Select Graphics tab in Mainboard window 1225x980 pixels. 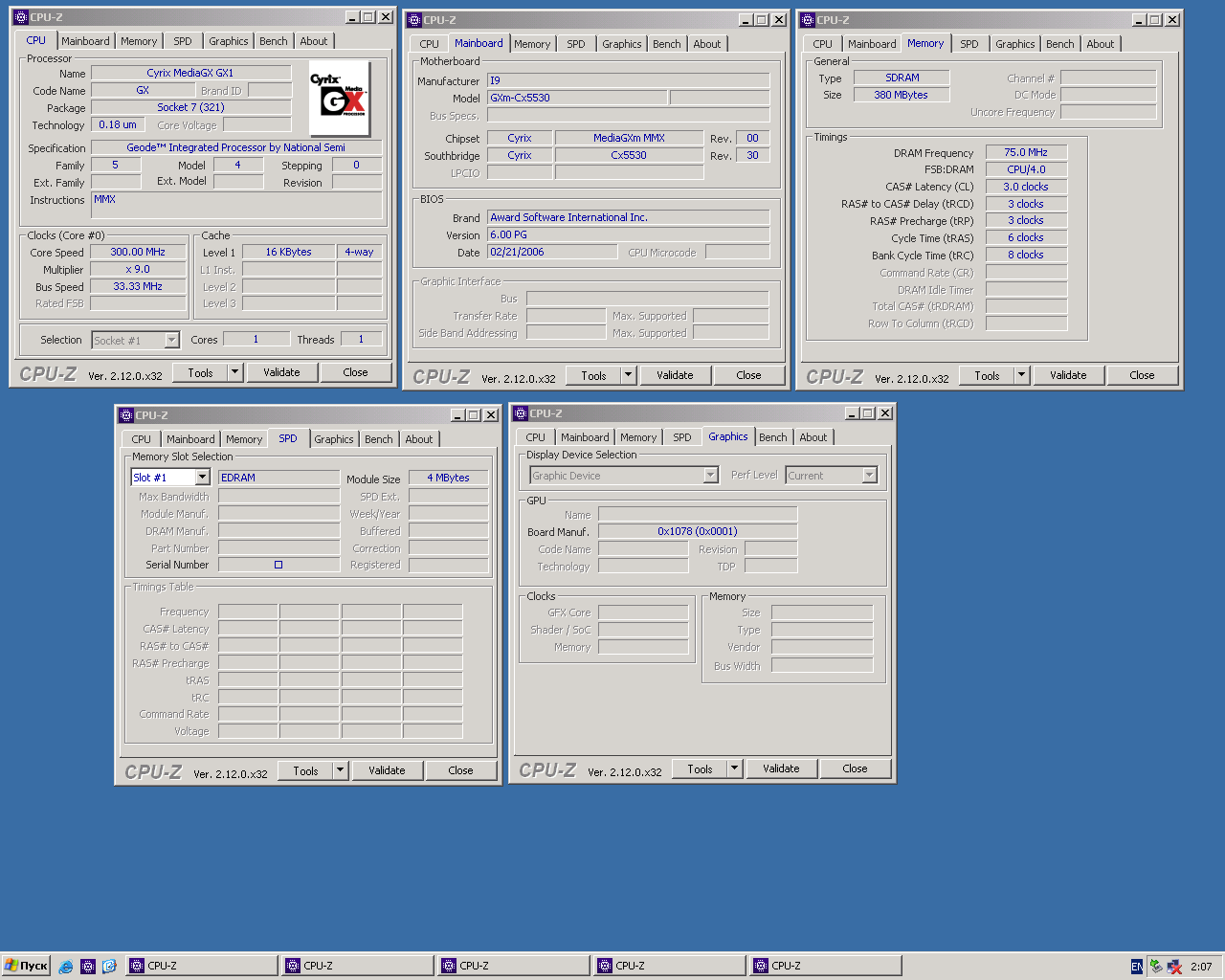click(x=622, y=44)
